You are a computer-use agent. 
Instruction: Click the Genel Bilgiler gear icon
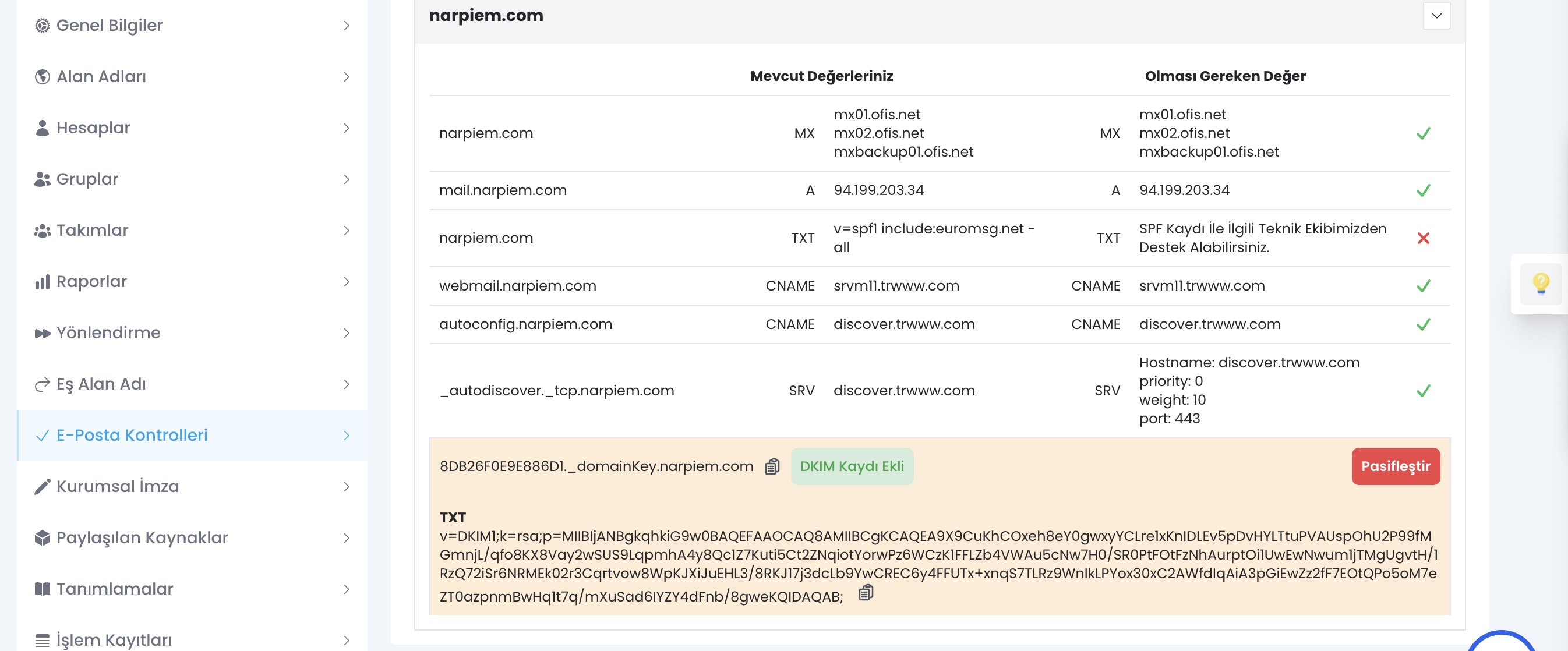click(x=42, y=26)
